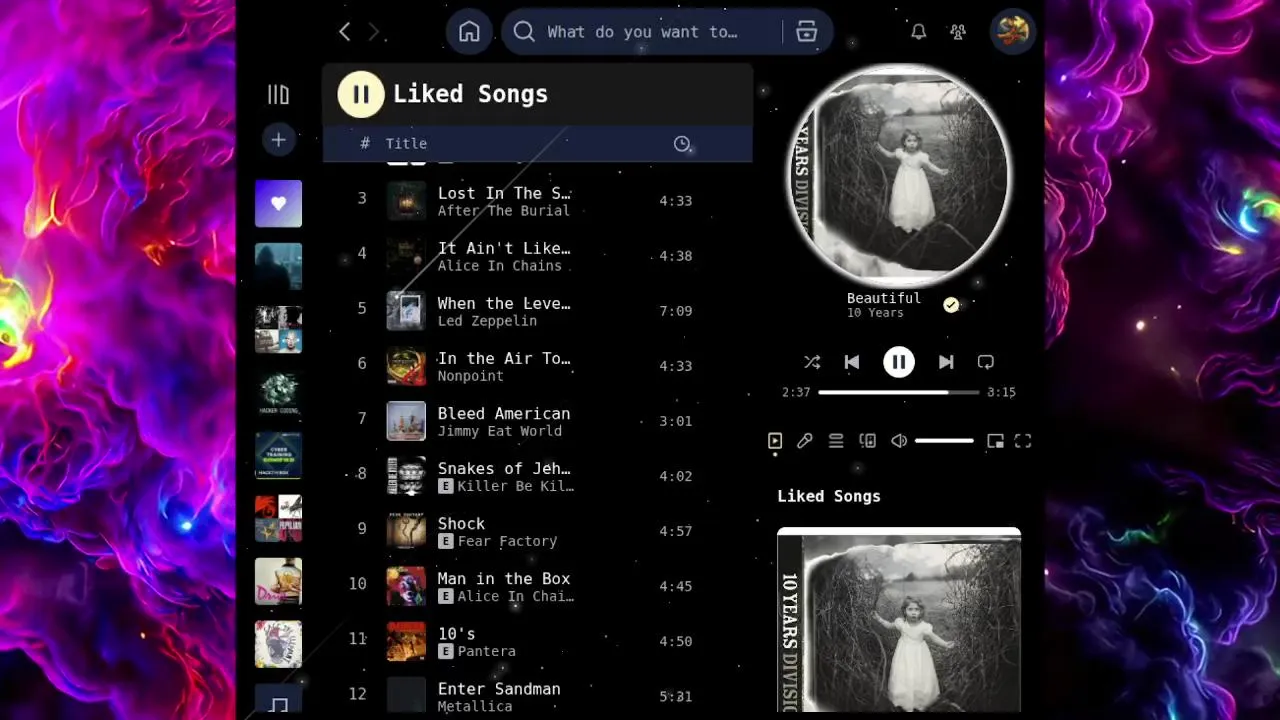Go back with the left arrow
Image resolution: width=1280 pixels, height=720 pixels.
click(x=345, y=32)
